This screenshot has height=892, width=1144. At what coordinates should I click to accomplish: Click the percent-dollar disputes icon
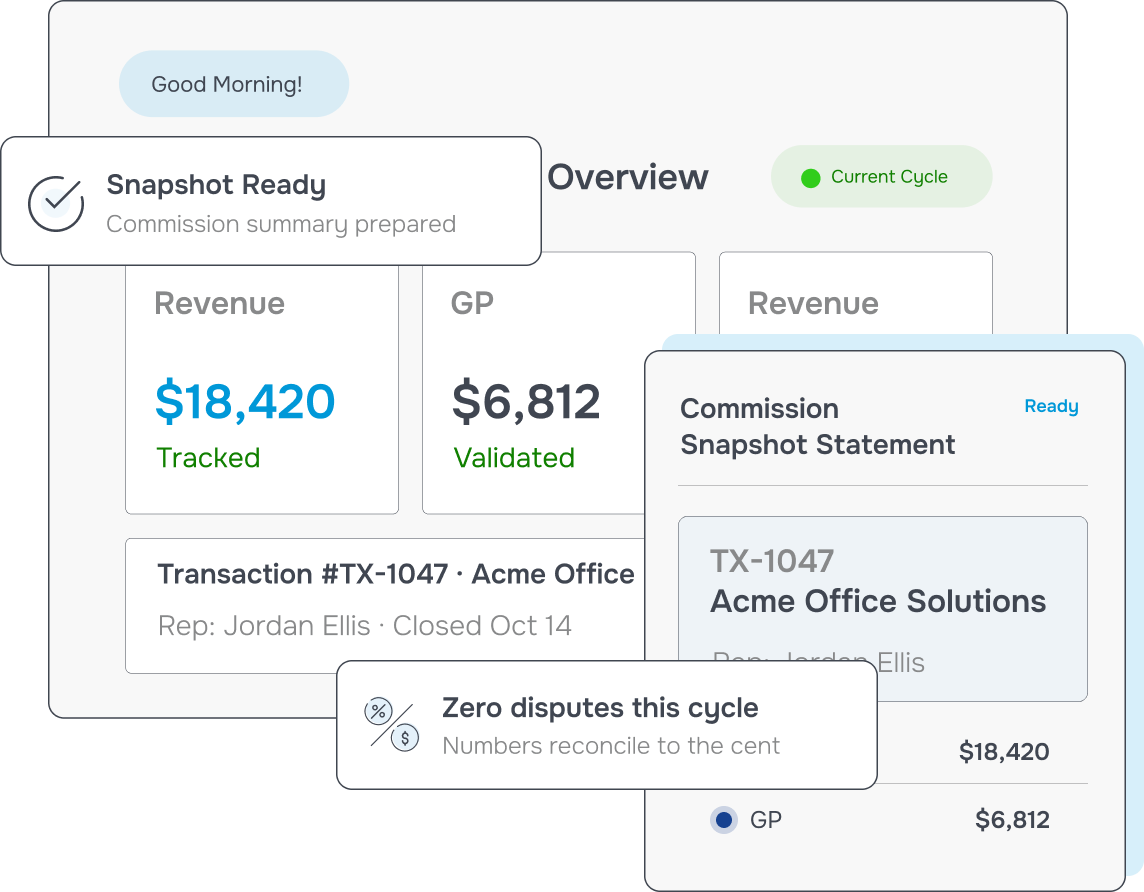[392, 724]
